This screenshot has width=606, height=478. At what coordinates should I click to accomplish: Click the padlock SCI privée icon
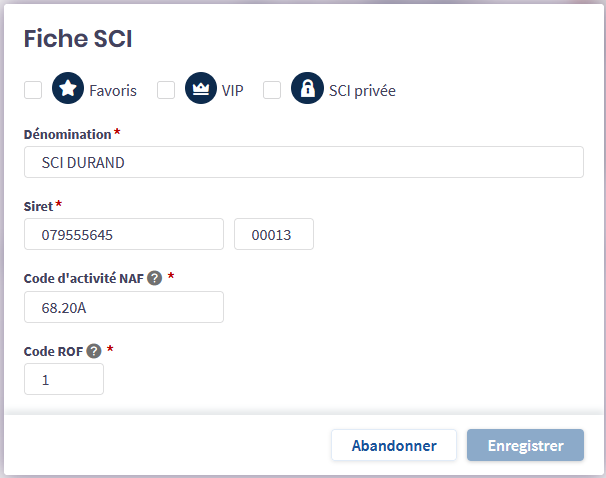click(x=307, y=89)
